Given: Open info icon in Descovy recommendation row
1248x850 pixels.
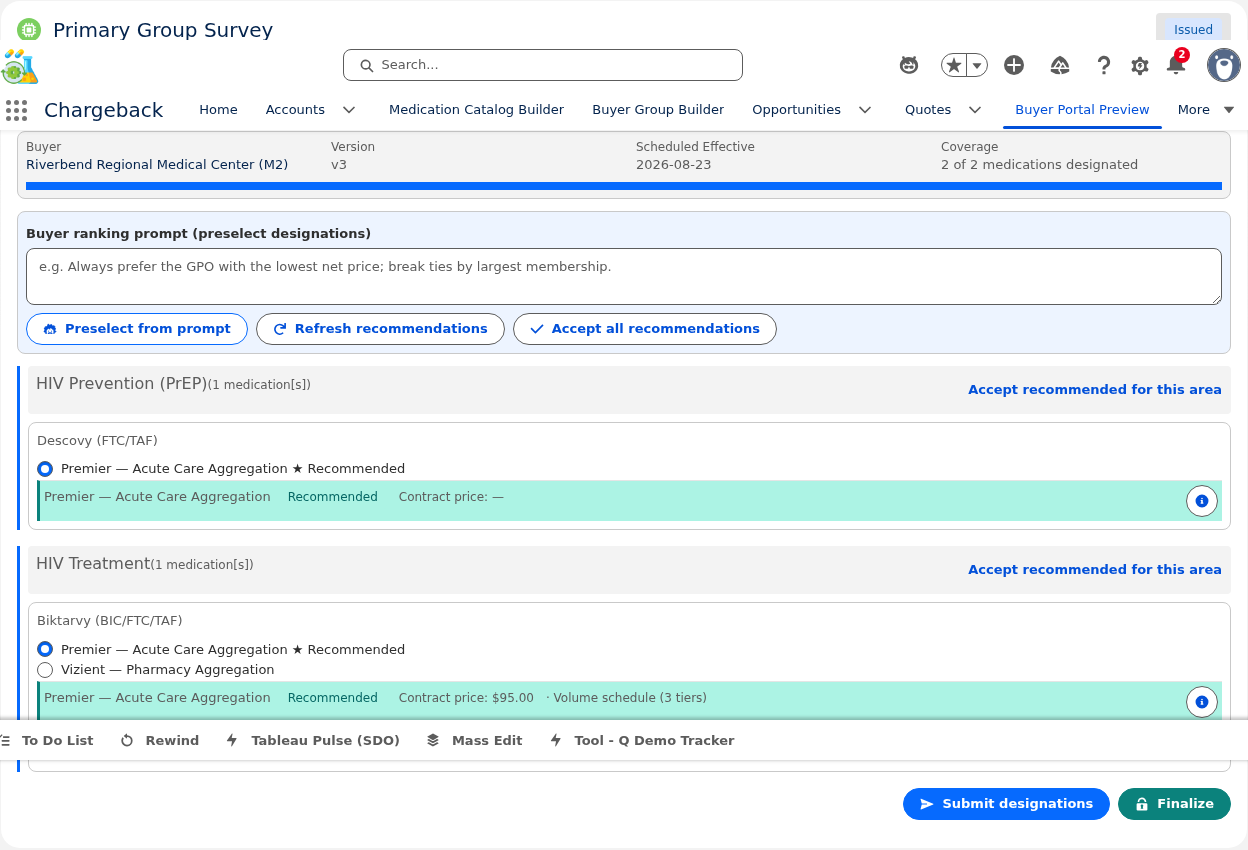Looking at the screenshot, I should tap(1202, 501).
